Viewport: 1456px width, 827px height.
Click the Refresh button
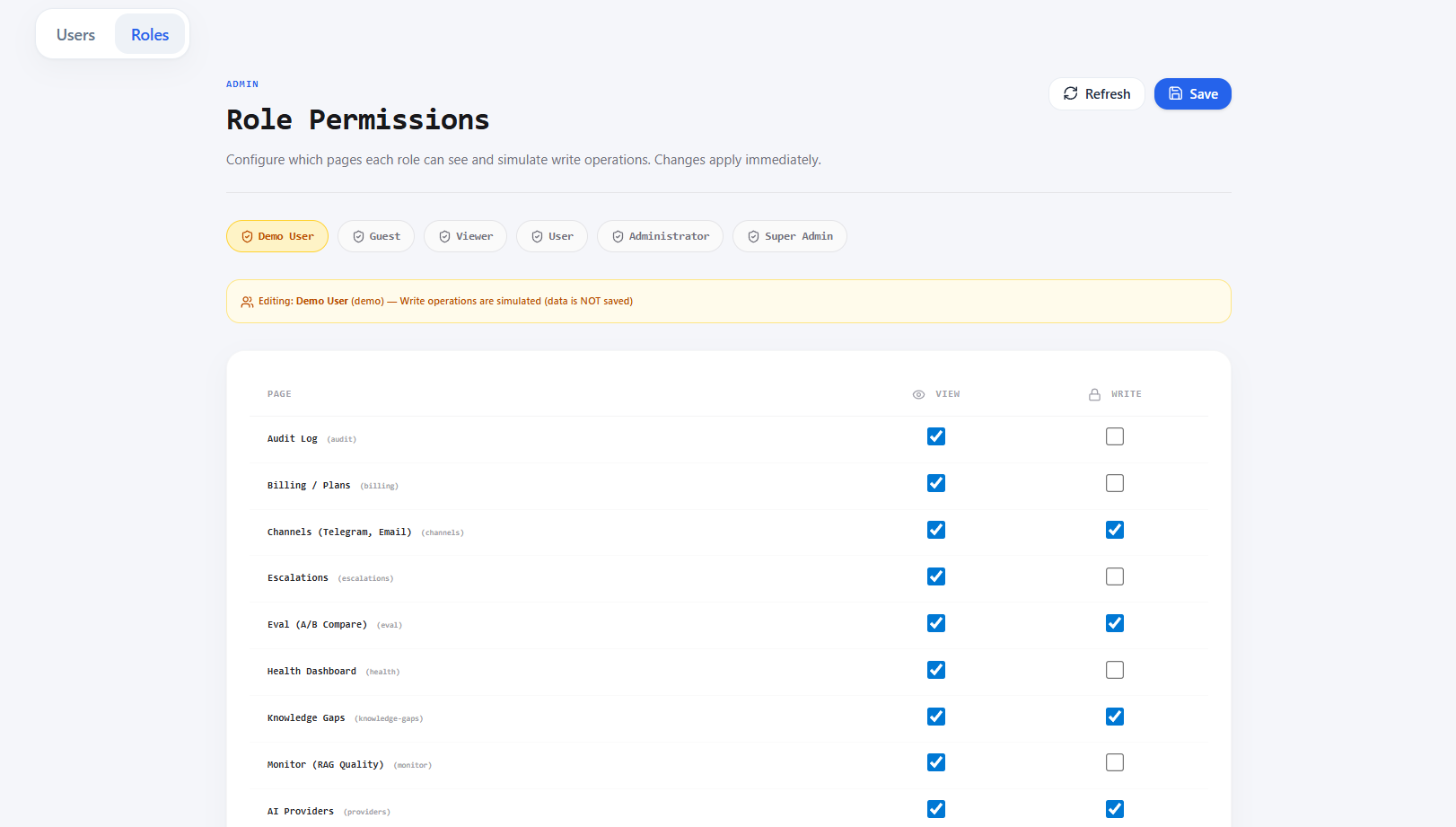(1097, 93)
